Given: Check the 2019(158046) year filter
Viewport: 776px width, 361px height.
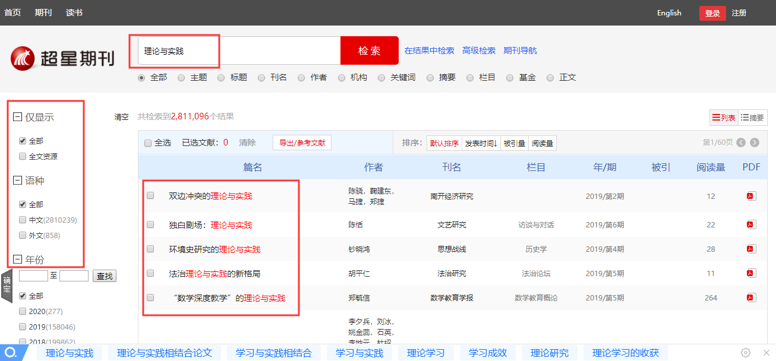Looking at the screenshot, I should [x=22, y=327].
